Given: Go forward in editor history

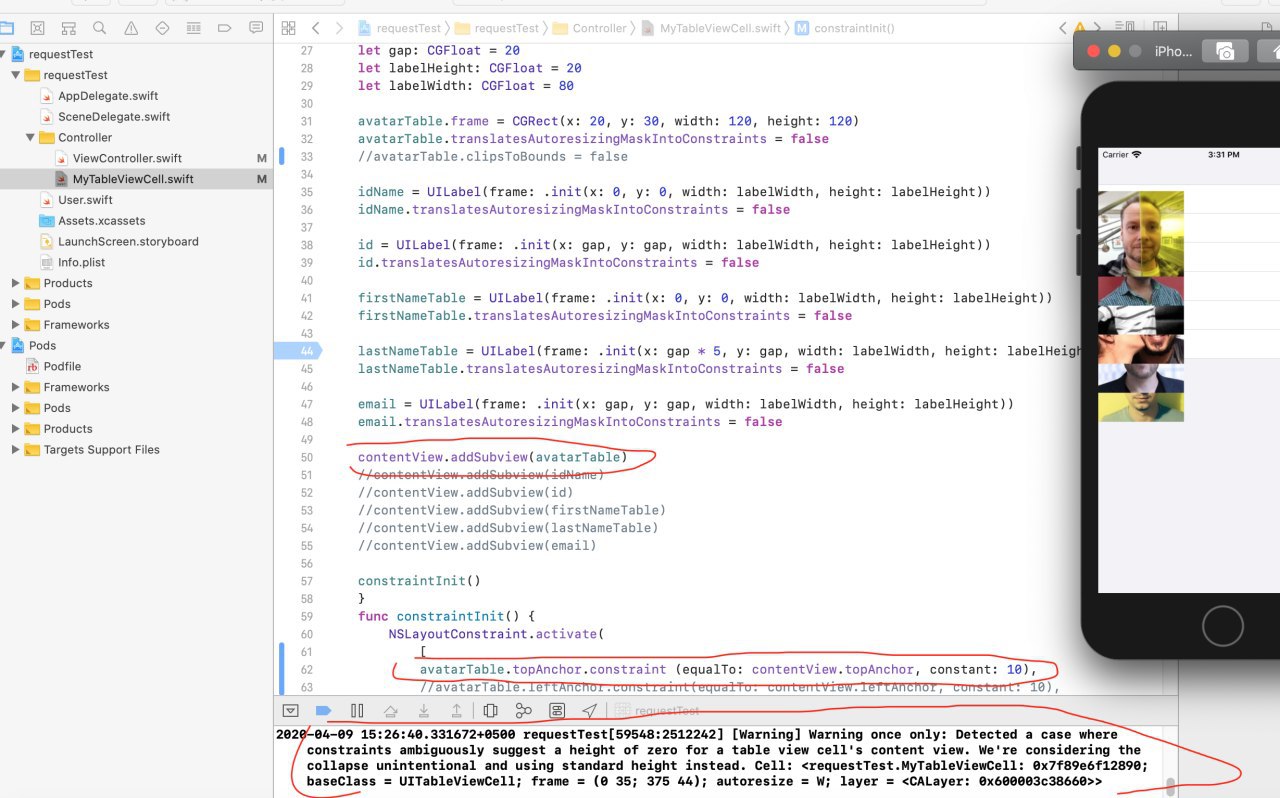Looking at the screenshot, I should [x=340, y=28].
